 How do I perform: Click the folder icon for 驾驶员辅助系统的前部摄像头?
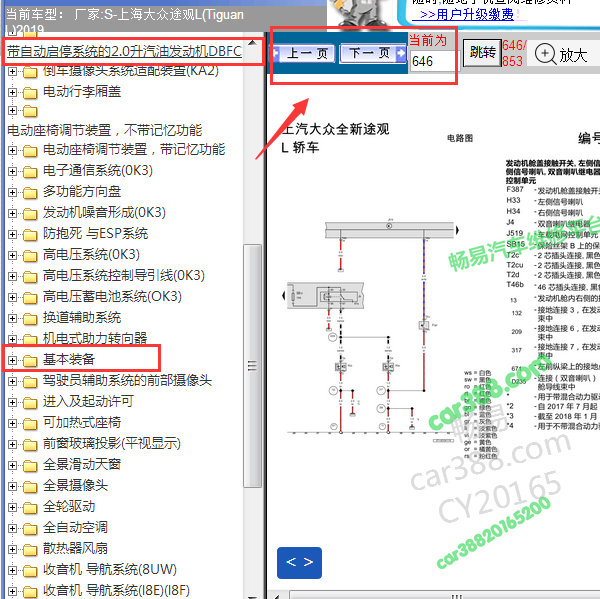tap(30, 382)
